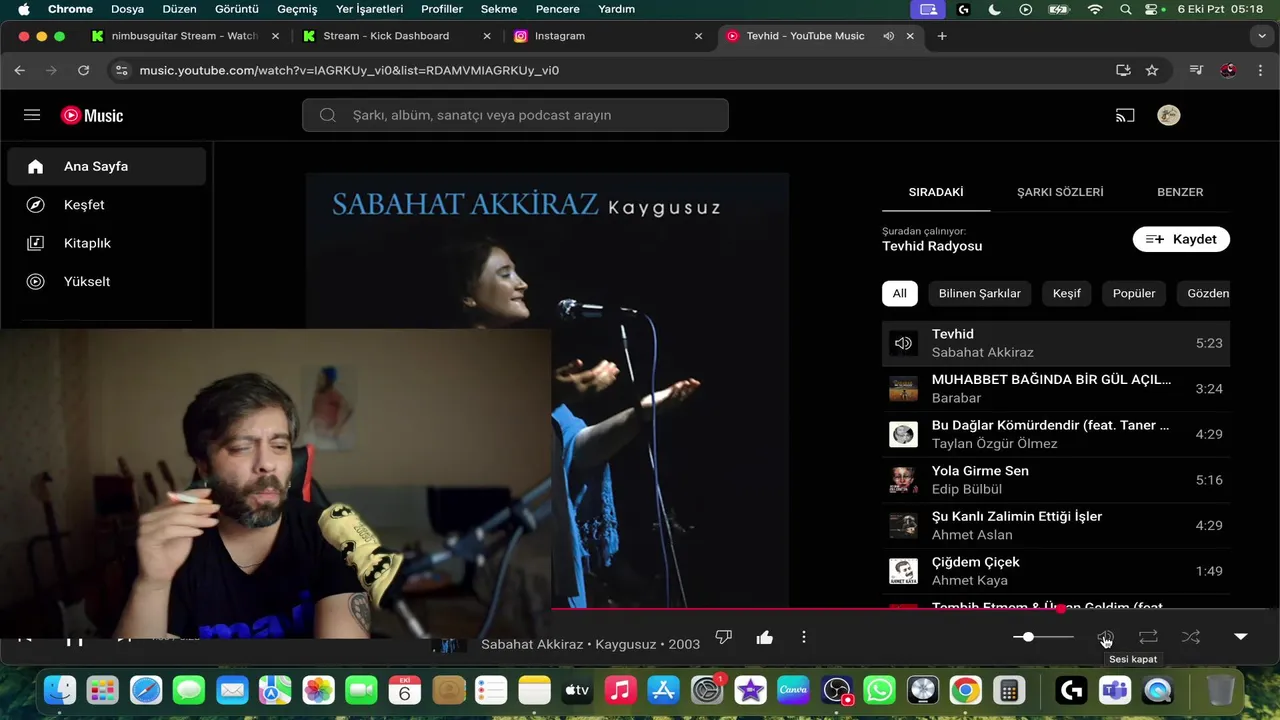Open Ana Sayfa in the sidebar
This screenshot has width=1280, height=720.
point(106,166)
